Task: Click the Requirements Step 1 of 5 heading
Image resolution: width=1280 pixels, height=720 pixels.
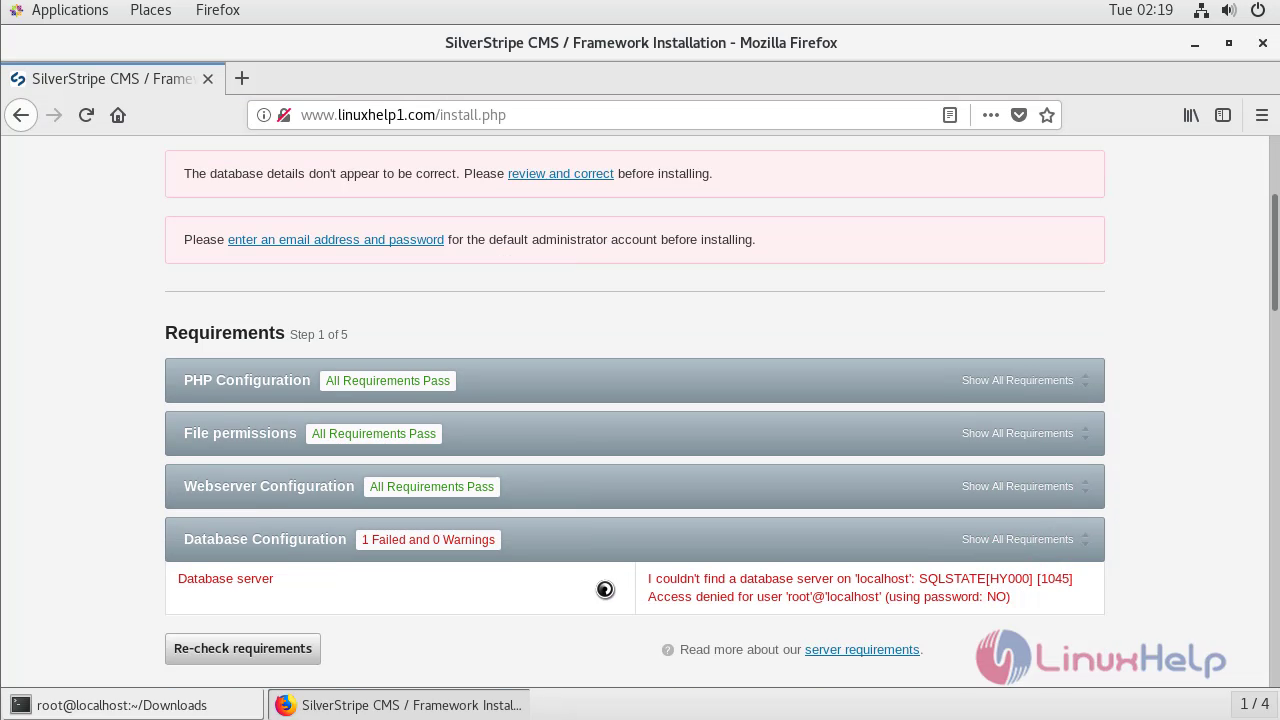Action: pyautogui.click(x=256, y=333)
